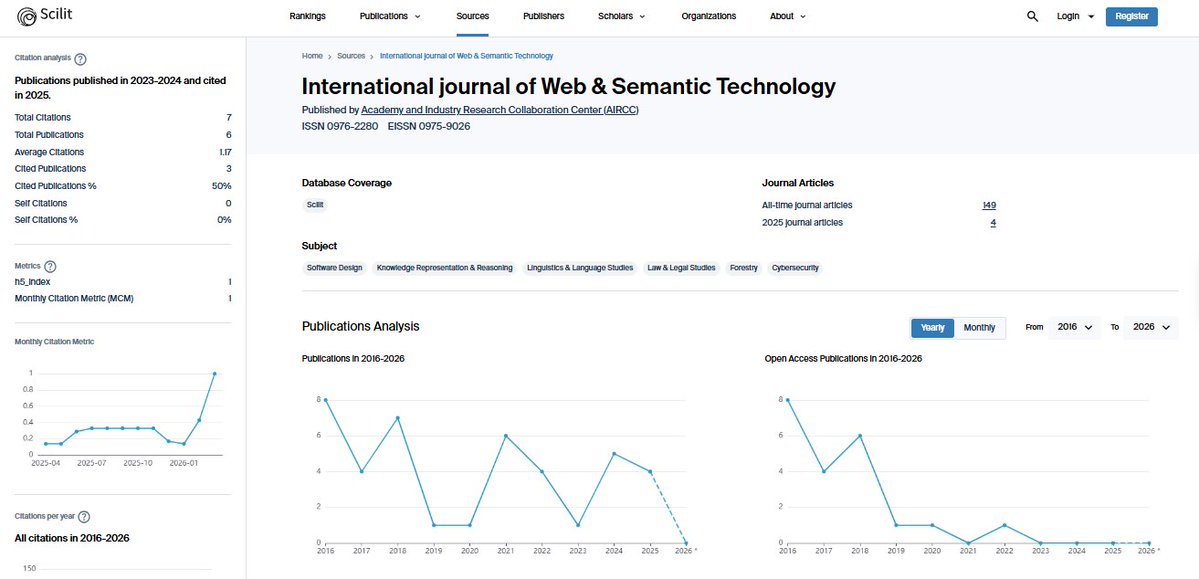Click the Scilit database coverage tag
The height and width of the screenshot is (579, 1199).
(x=315, y=205)
